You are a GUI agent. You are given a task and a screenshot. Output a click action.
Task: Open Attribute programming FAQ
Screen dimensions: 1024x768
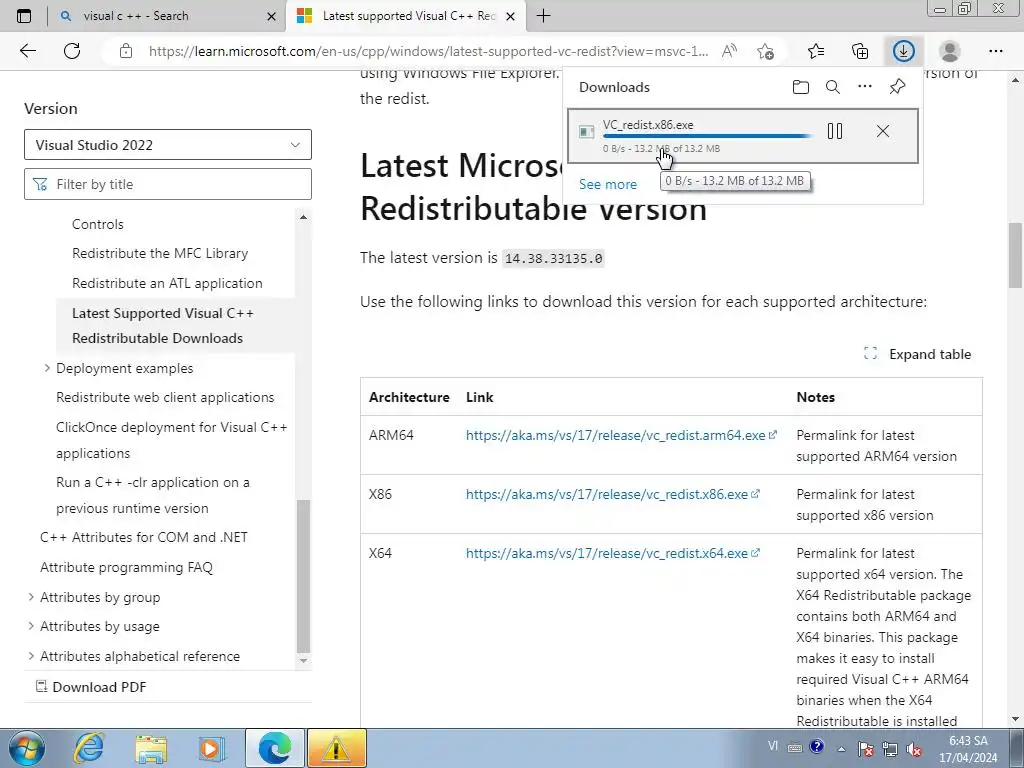[x=126, y=567]
